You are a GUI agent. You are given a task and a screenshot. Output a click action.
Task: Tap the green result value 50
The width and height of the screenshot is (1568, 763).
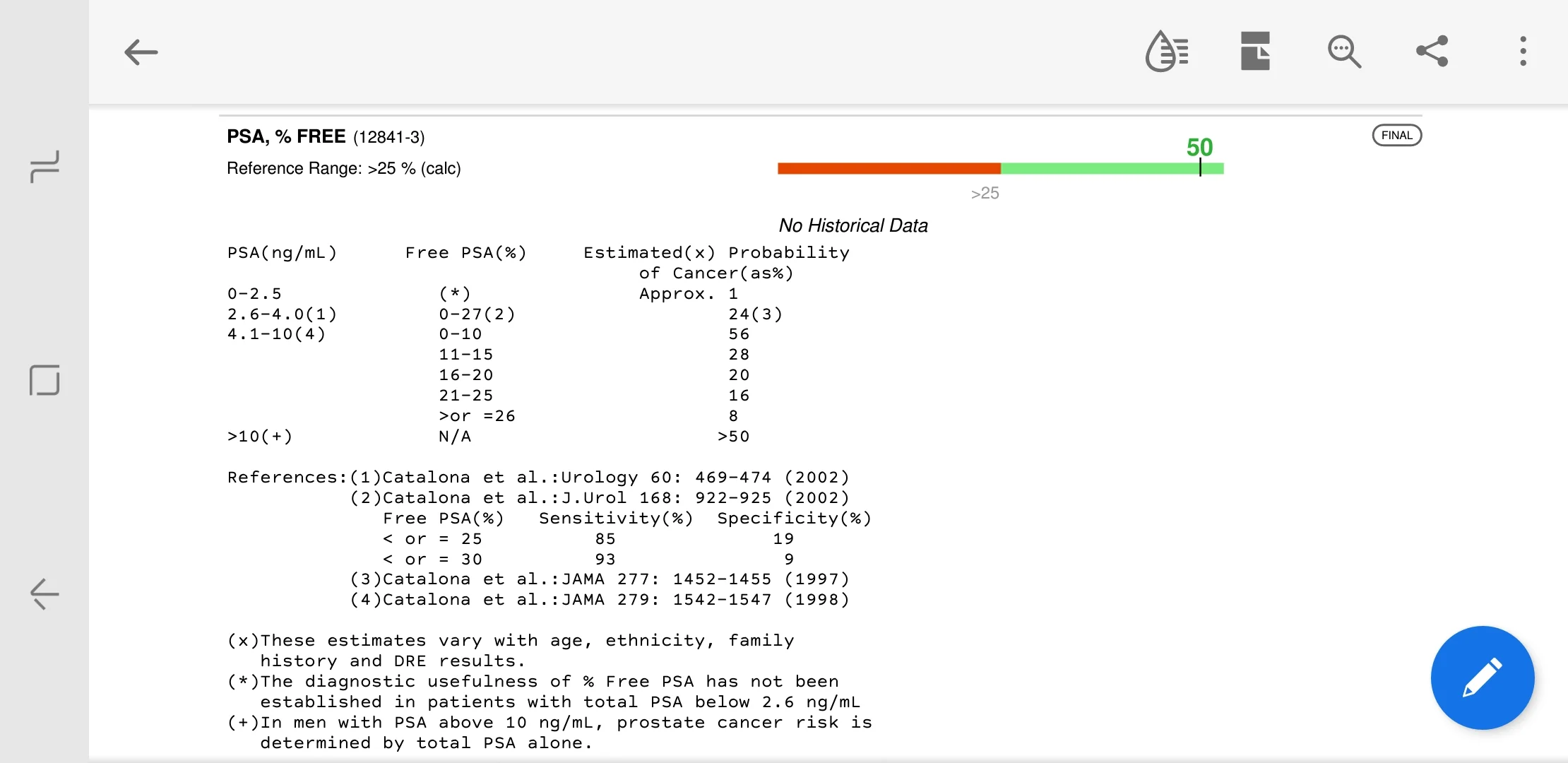click(1199, 147)
